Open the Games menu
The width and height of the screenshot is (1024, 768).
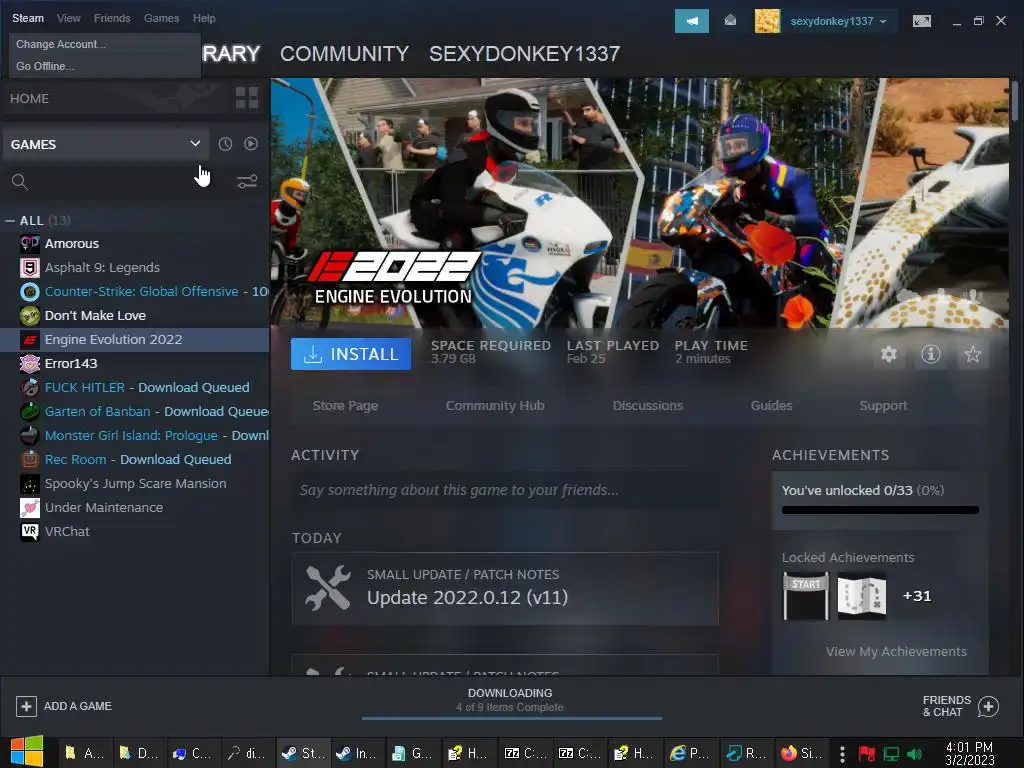tap(161, 18)
